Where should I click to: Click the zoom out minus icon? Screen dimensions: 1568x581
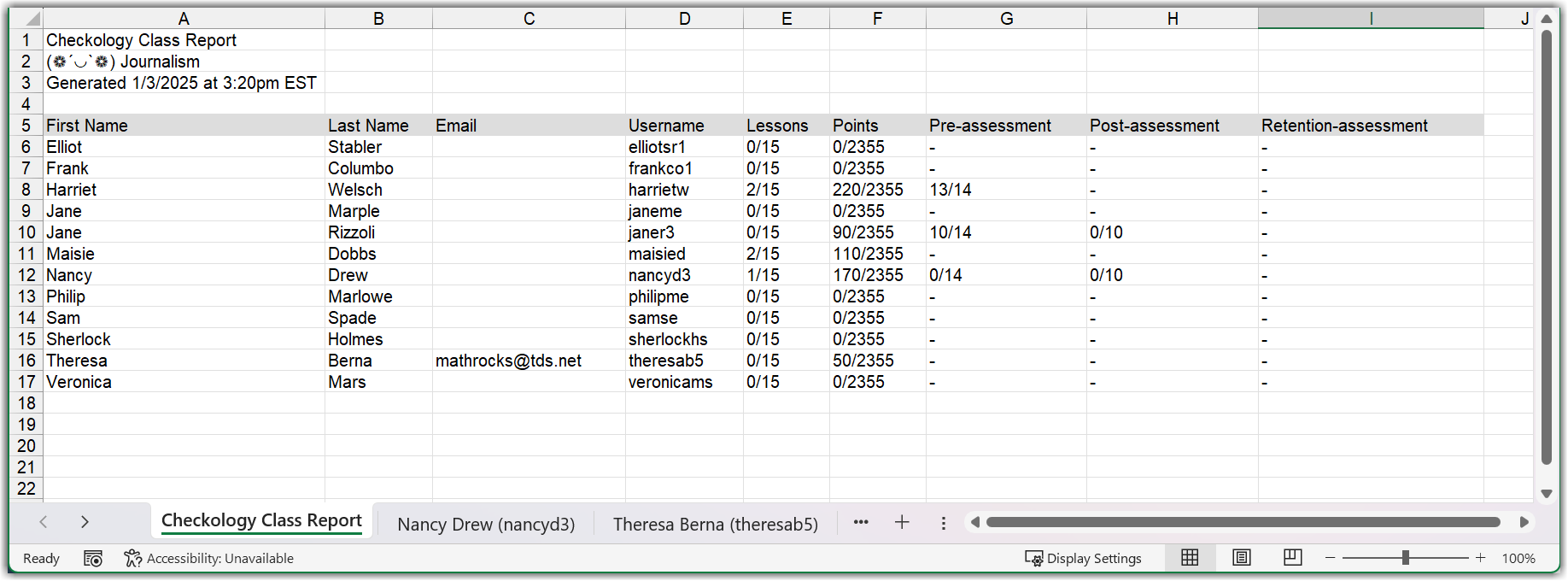1330,558
